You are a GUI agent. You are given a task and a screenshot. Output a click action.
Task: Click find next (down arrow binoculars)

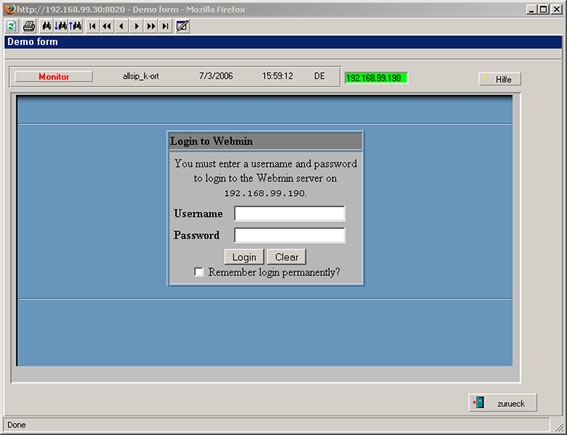point(61,26)
